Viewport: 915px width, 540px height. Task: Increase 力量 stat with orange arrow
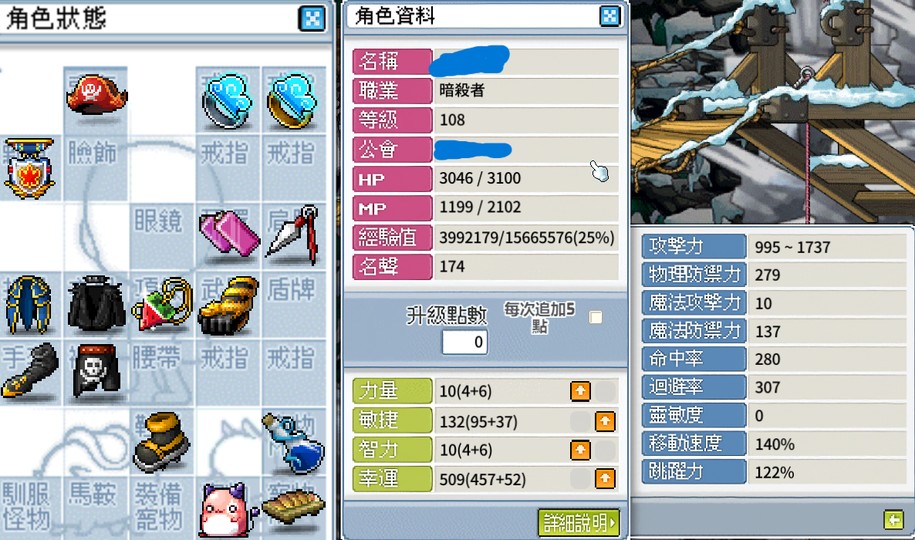click(580, 391)
